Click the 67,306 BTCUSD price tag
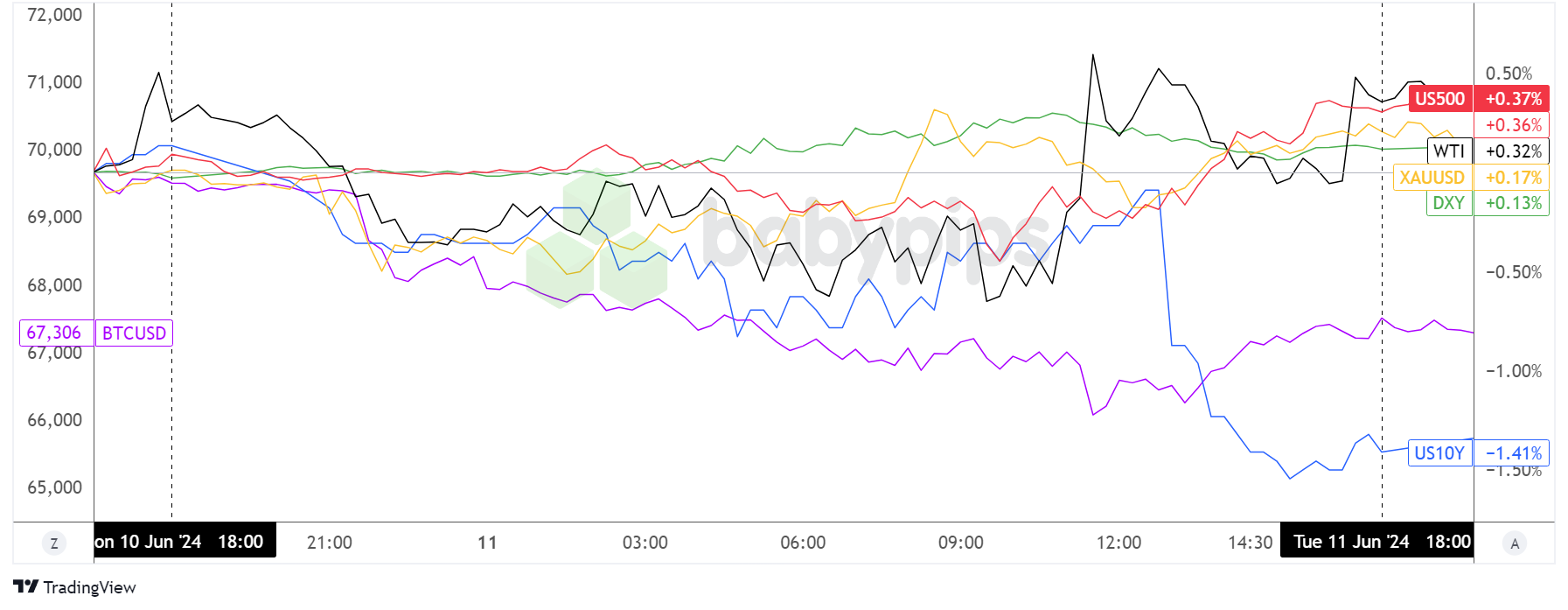Image resolution: width=1568 pixels, height=610 pixels. [x=54, y=333]
